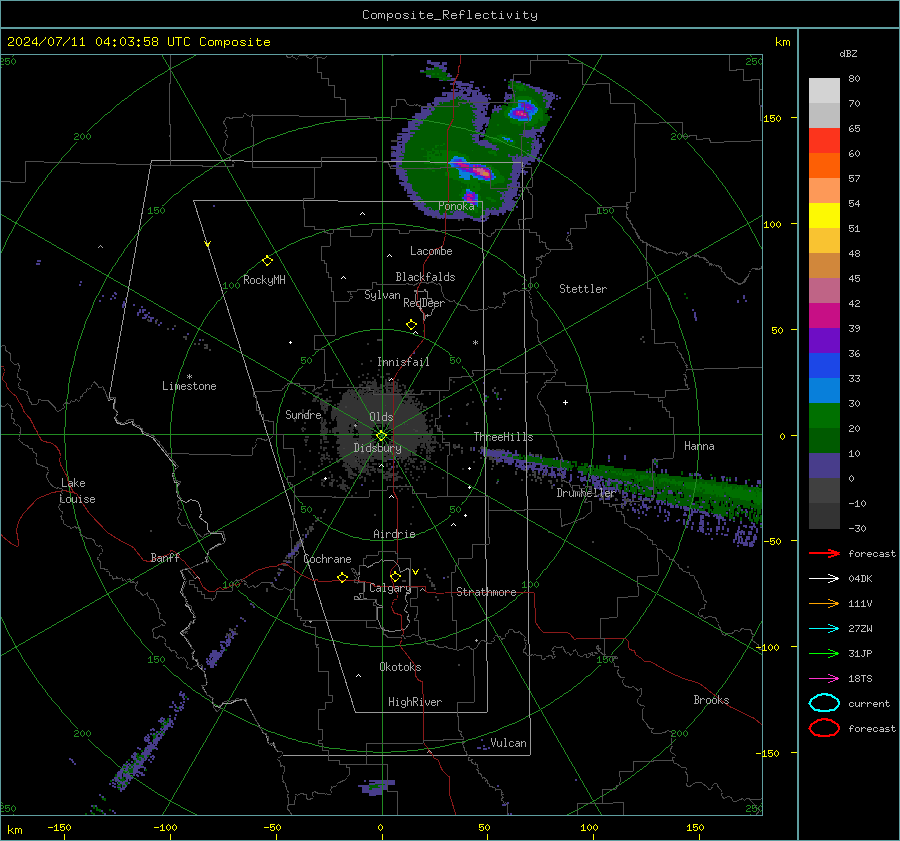Click the cyan current ellipse legend icon

click(824, 703)
